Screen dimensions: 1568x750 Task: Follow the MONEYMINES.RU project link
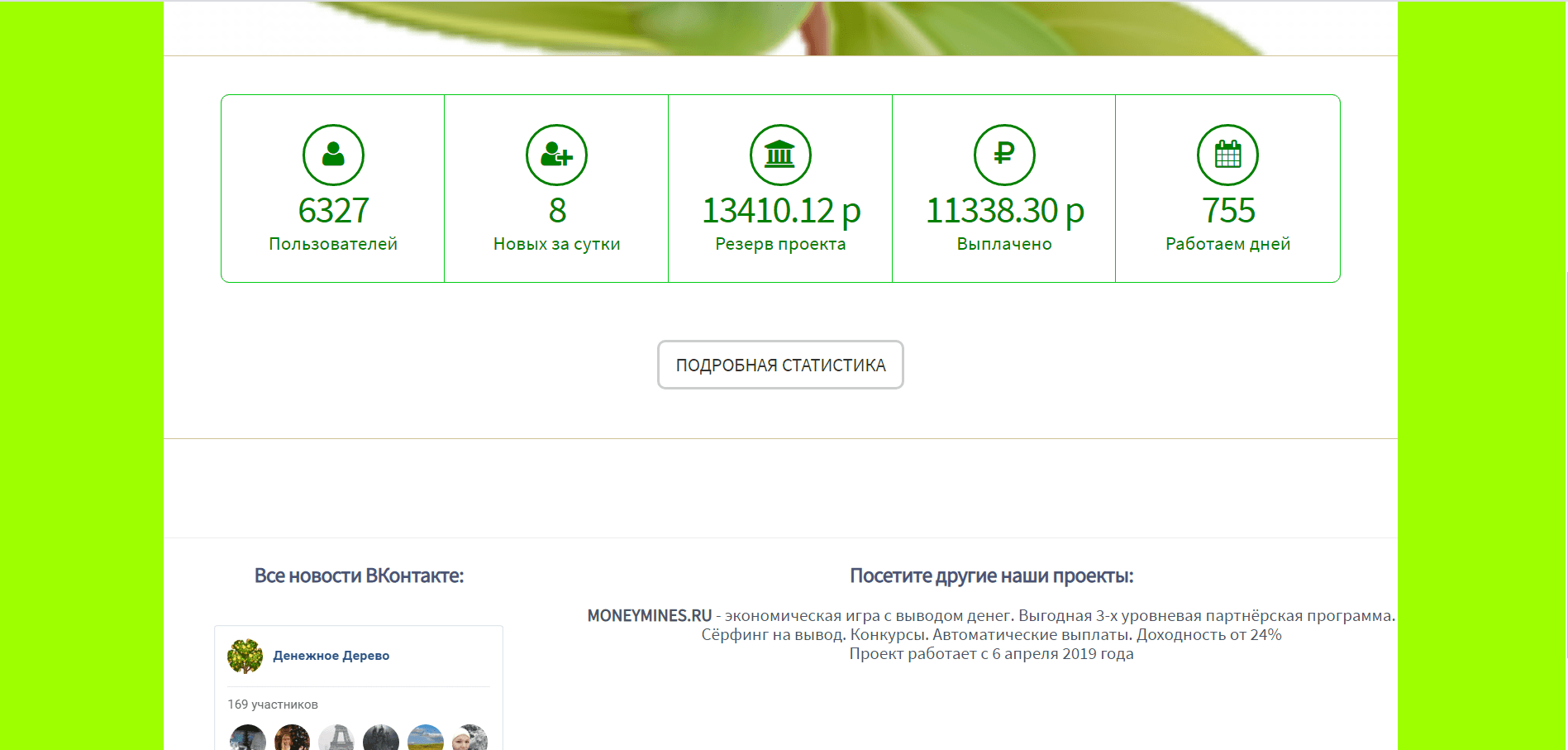(x=649, y=615)
